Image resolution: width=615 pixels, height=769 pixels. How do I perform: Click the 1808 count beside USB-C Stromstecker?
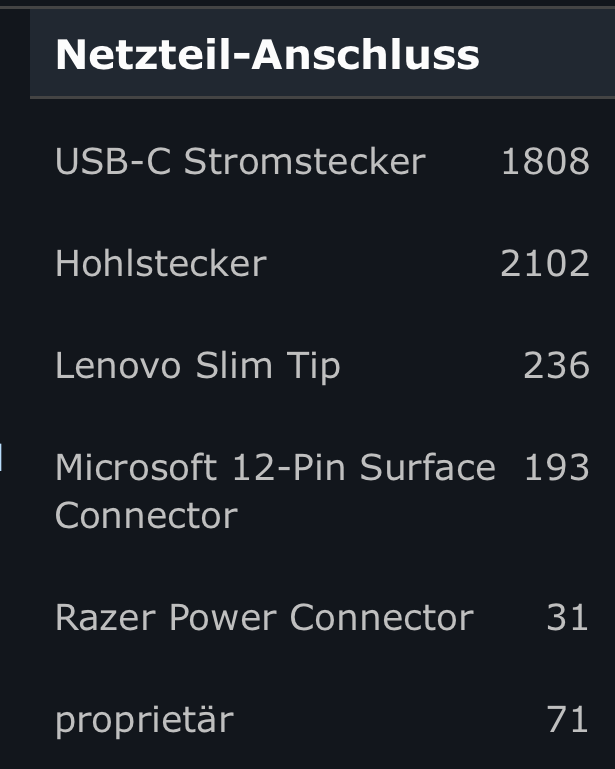point(545,161)
